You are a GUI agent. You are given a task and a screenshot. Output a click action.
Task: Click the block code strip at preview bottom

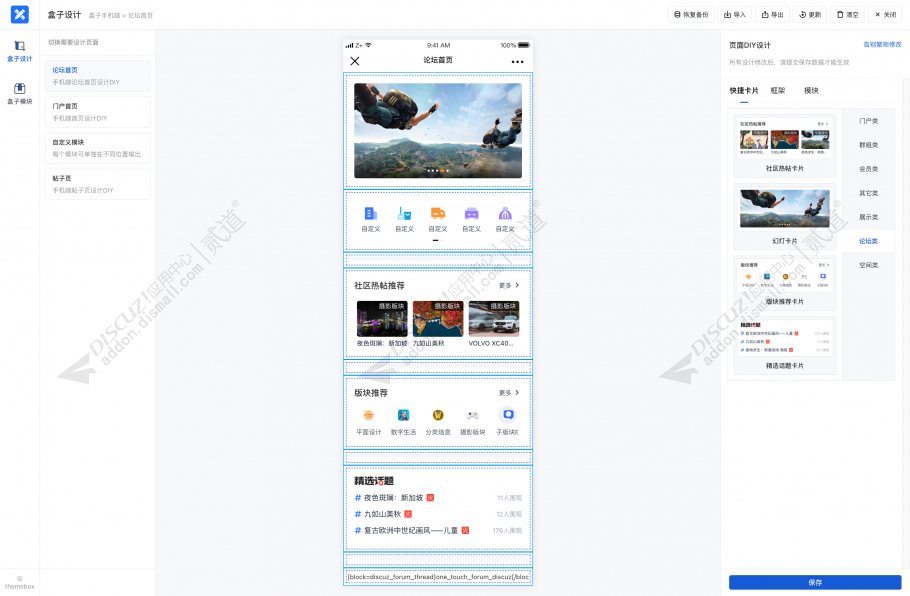438,577
